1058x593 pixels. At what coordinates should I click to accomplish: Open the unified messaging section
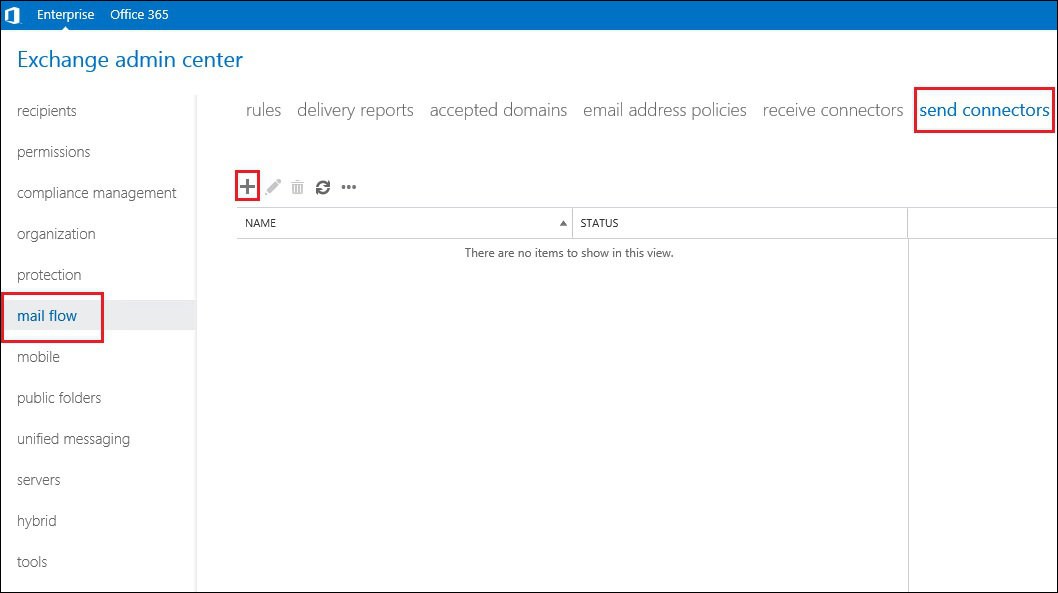click(74, 439)
